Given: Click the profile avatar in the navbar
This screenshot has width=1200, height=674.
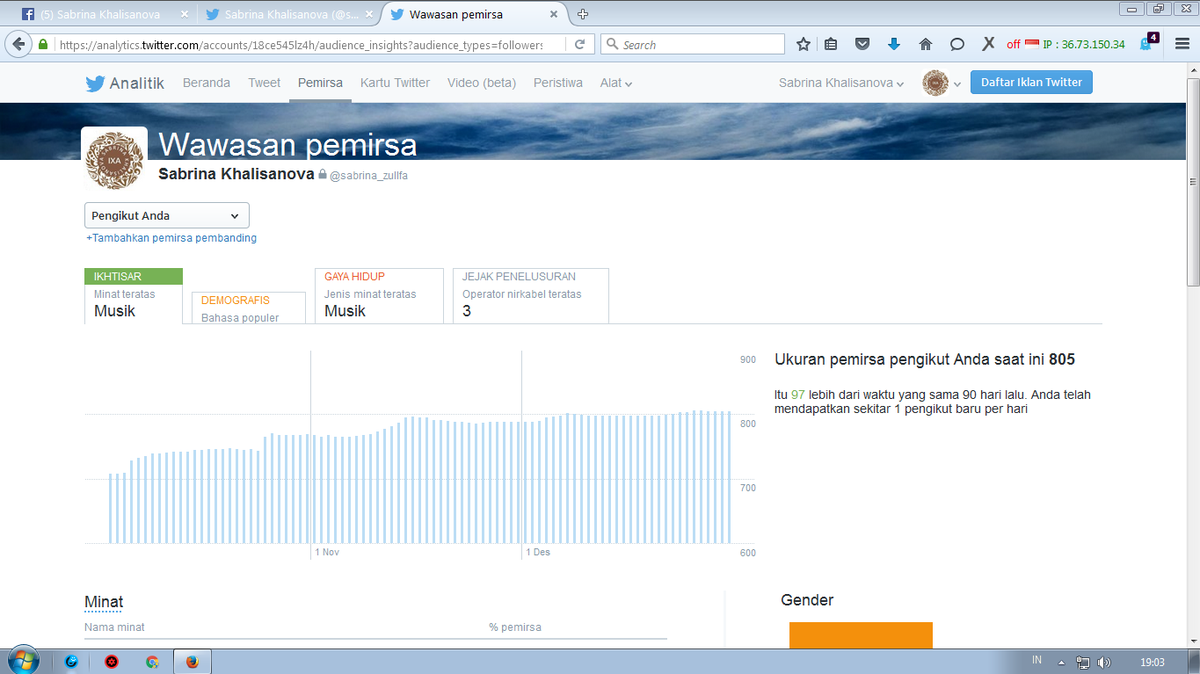Looking at the screenshot, I should pos(935,83).
